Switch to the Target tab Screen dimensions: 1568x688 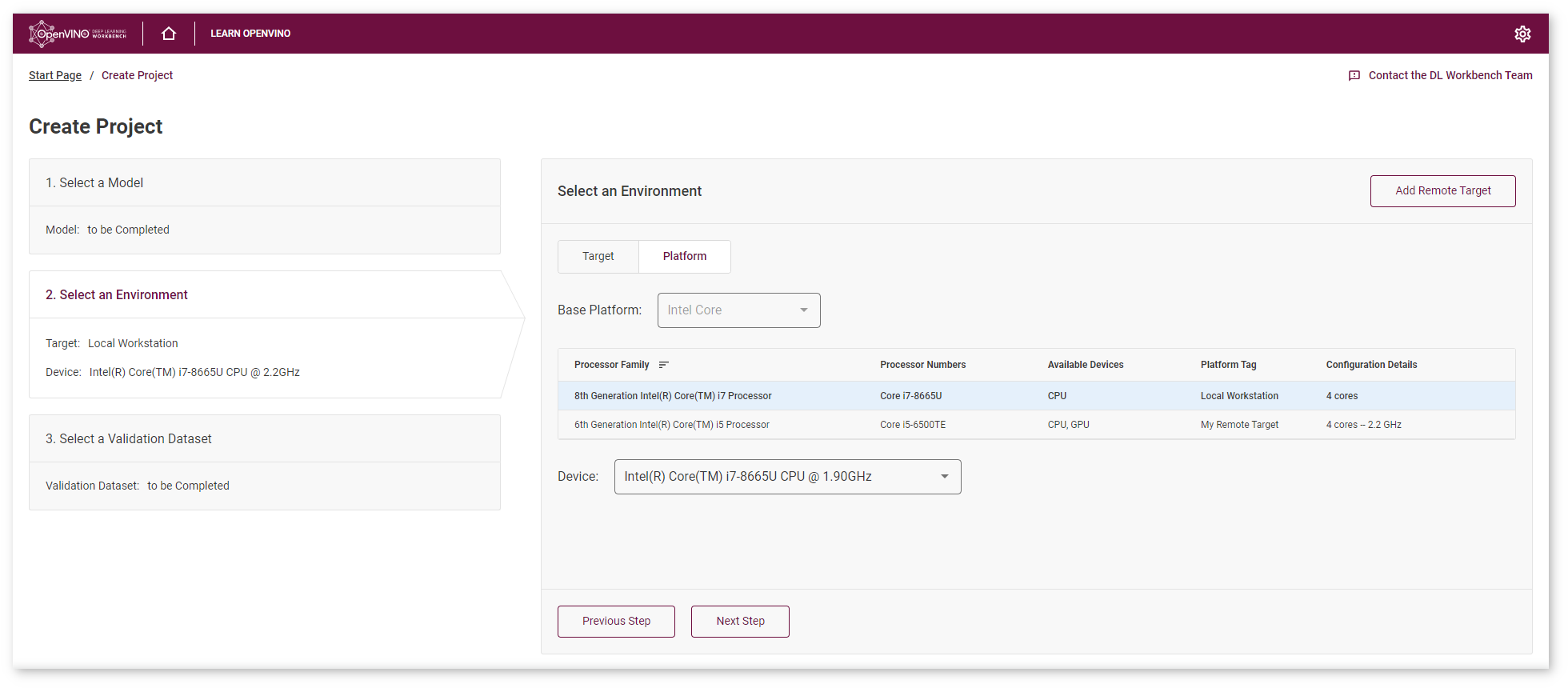598,257
